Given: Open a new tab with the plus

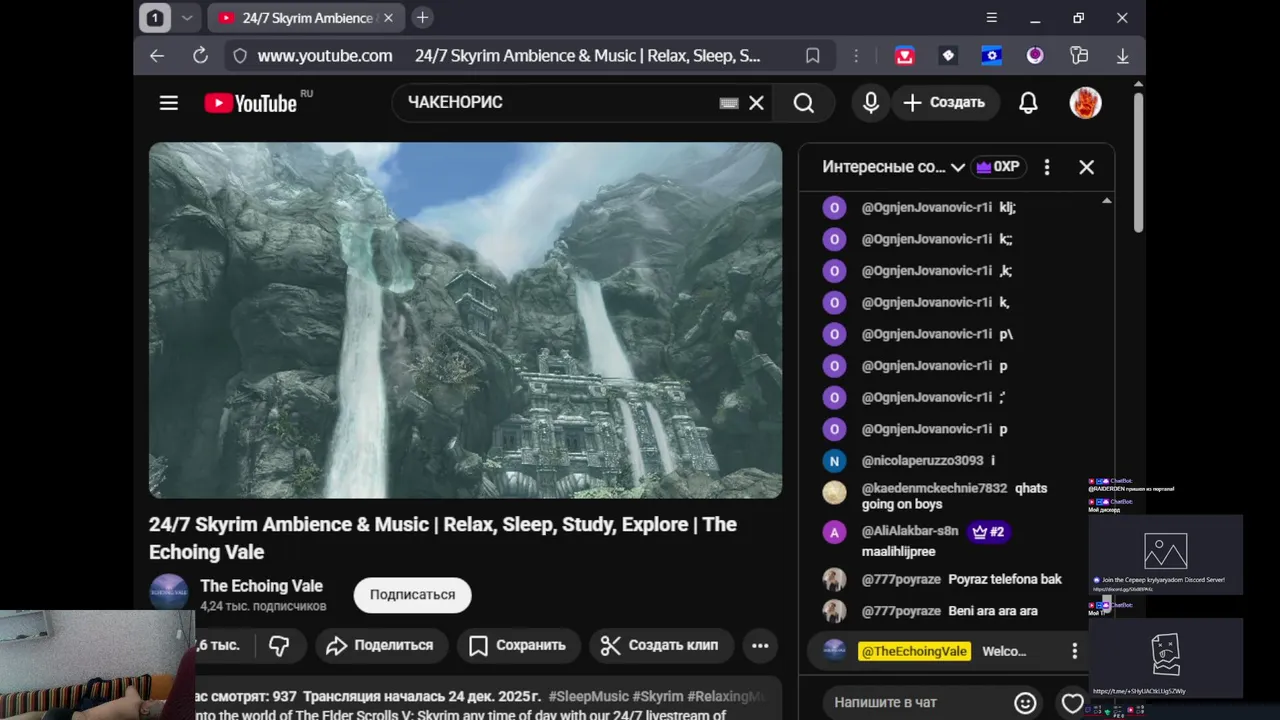Looking at the screenshot, I should click(422, 18).
